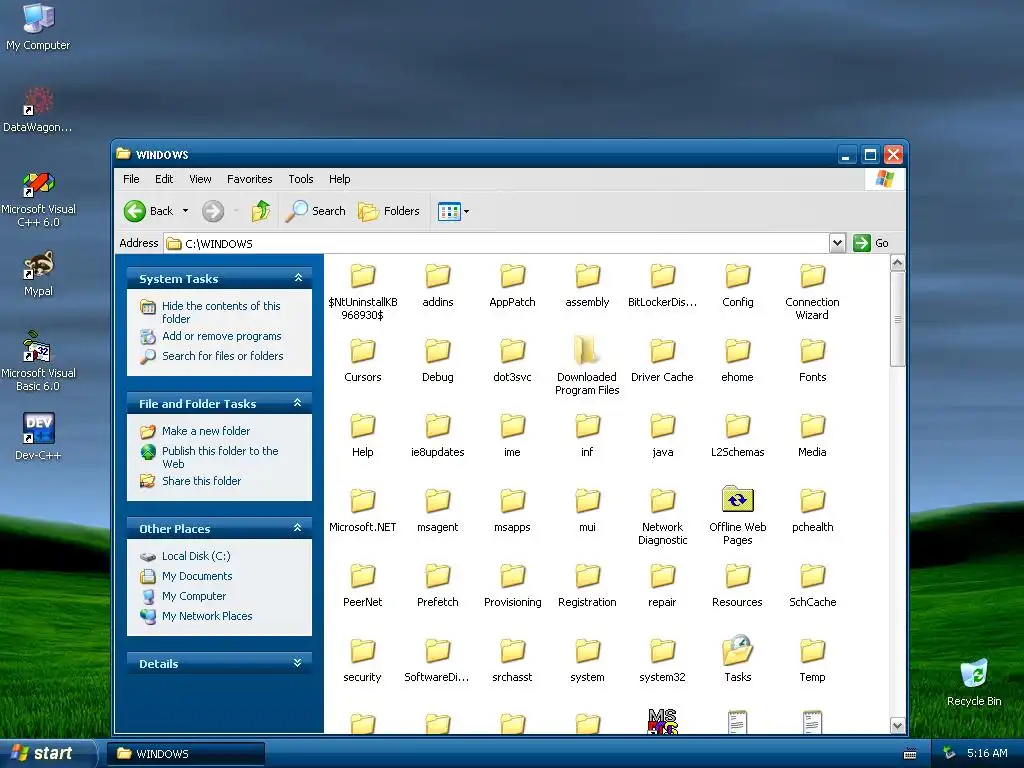Click WINDOWS taskbar button

pos(185,754)
